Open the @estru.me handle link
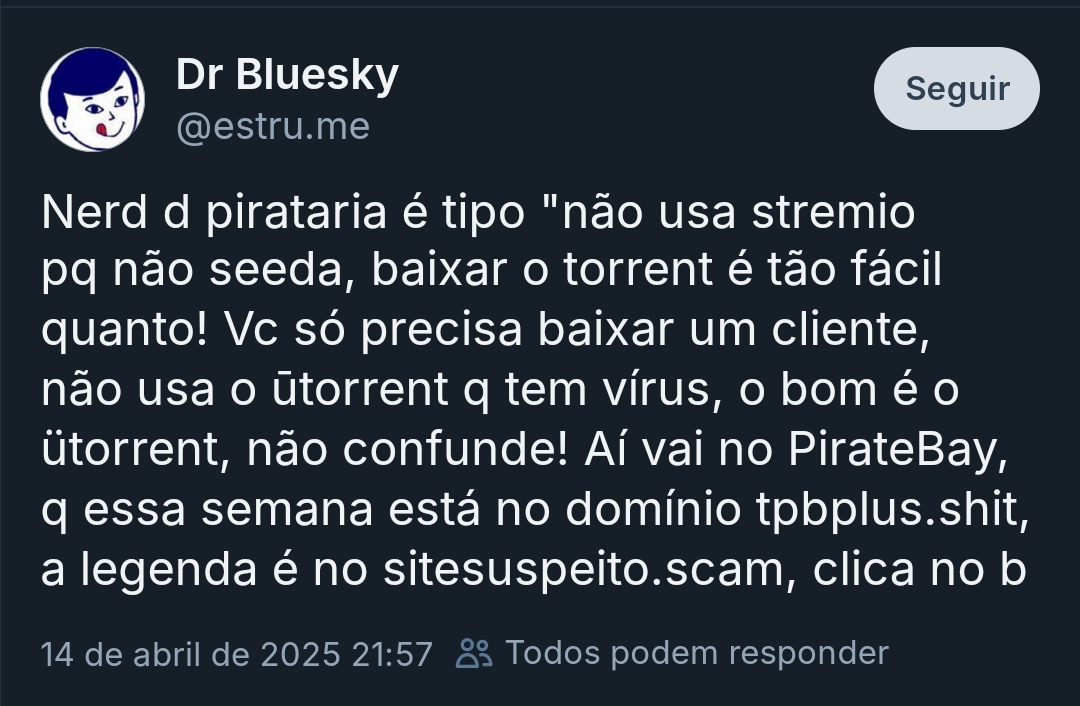 point(273,127)
